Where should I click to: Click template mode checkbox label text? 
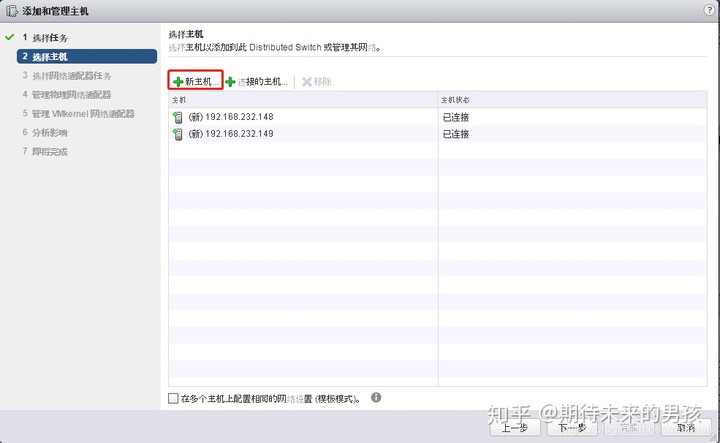click(271, 399)
